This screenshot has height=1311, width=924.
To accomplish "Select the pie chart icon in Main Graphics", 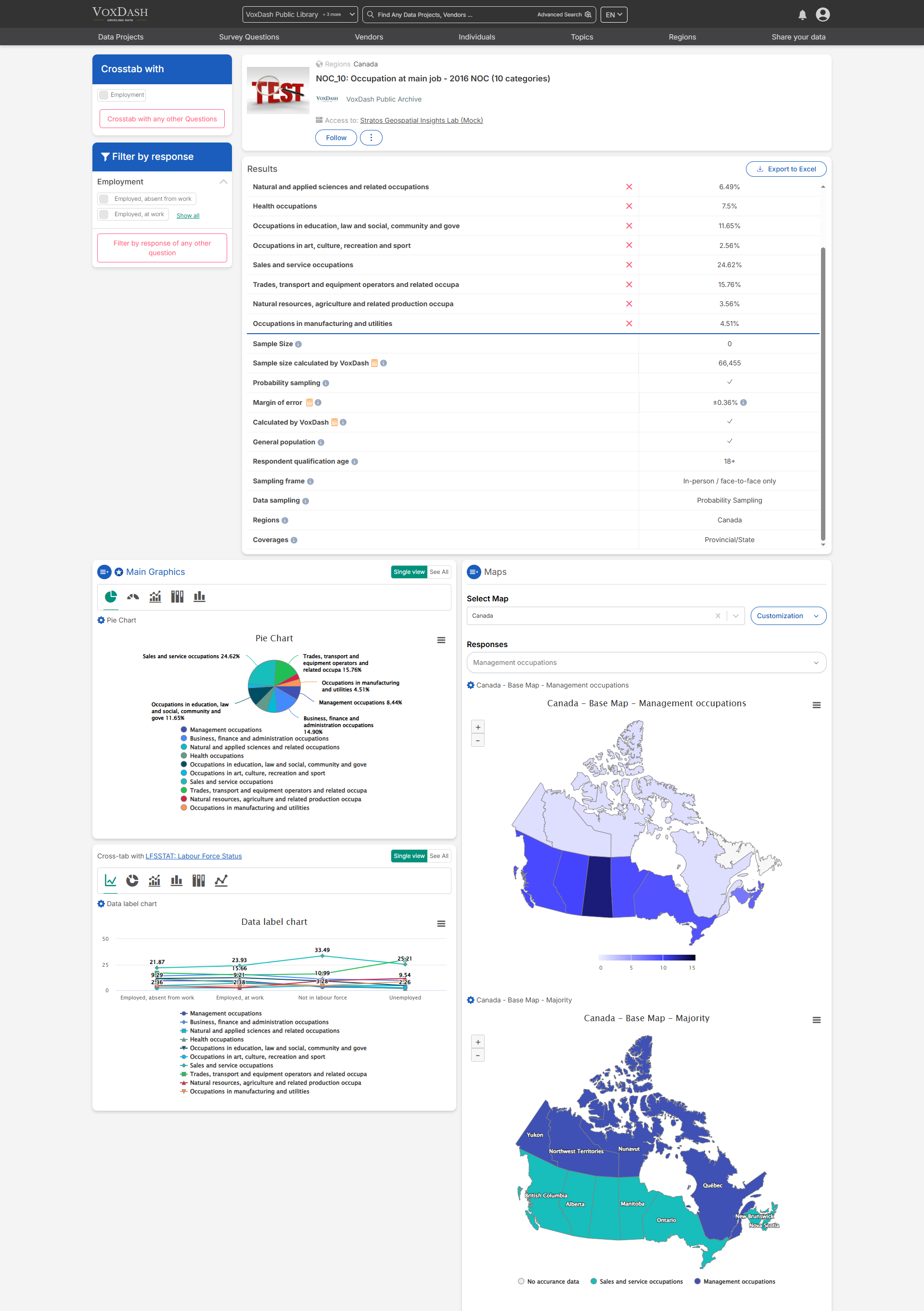I will click(x=111, y=597).
